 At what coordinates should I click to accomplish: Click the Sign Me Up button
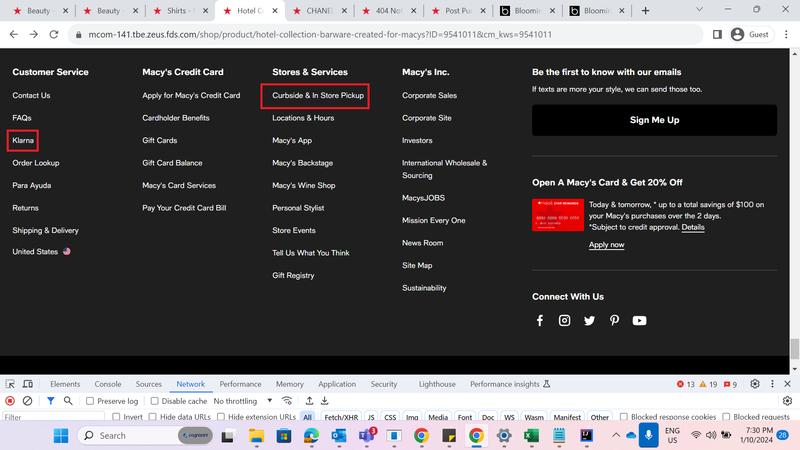[655, 120]
